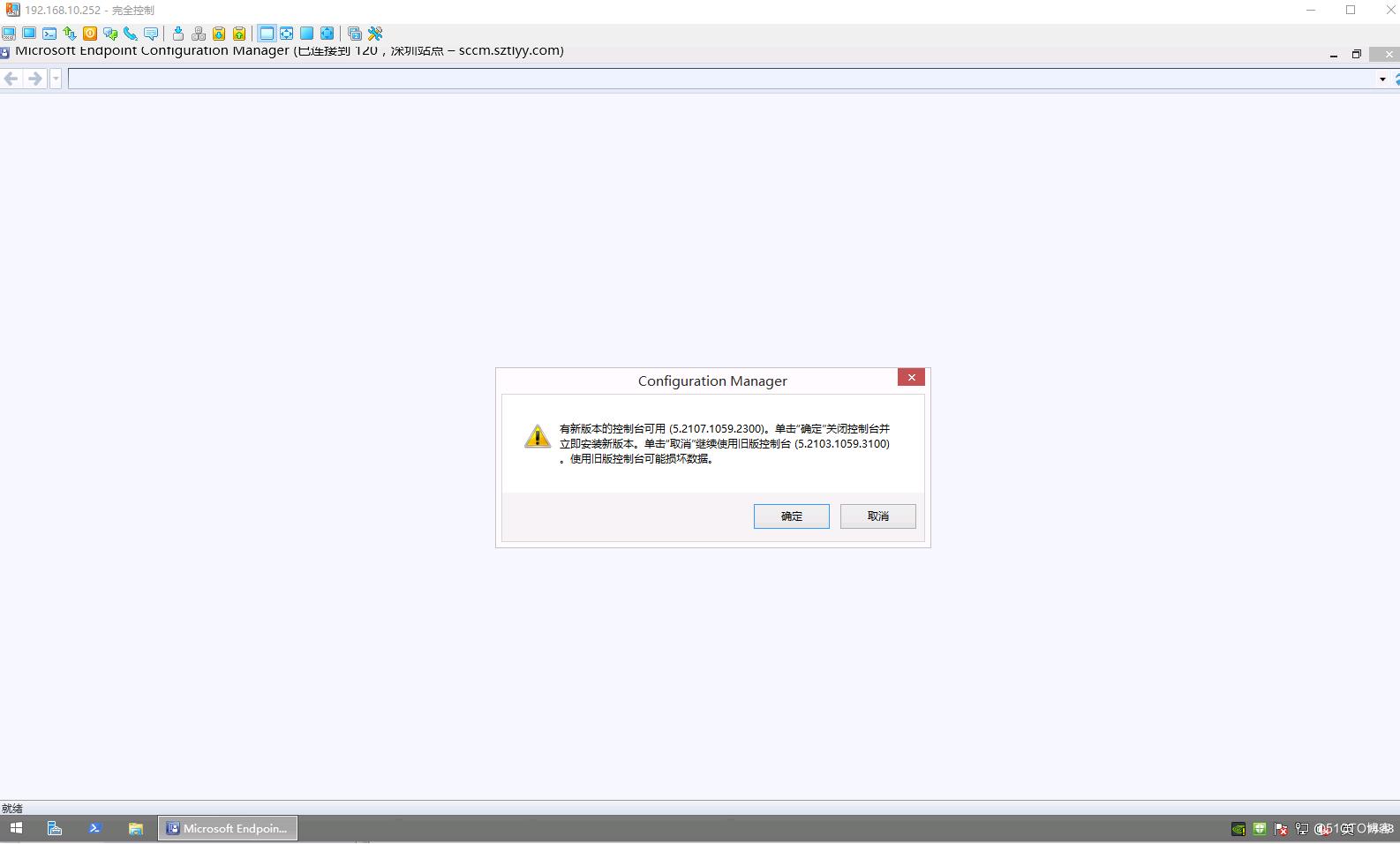Open remote options wrench and screwdriver icon
This screenshot has height=844, width=1400.
[375, 34]
